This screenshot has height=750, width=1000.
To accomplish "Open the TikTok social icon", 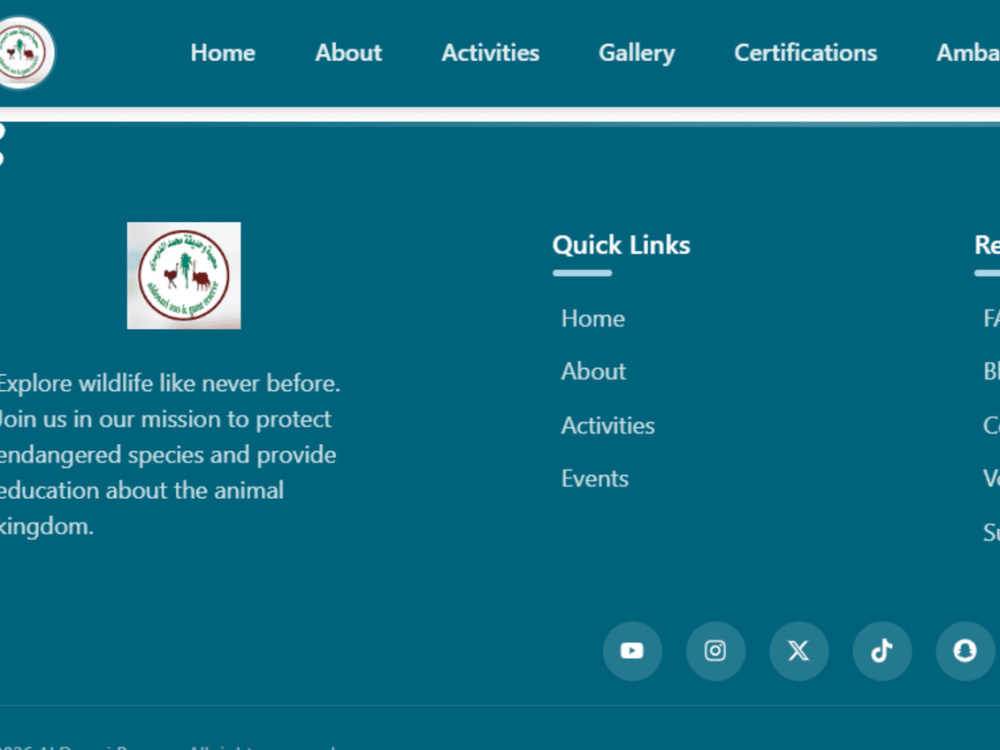I will click(882, 651).
